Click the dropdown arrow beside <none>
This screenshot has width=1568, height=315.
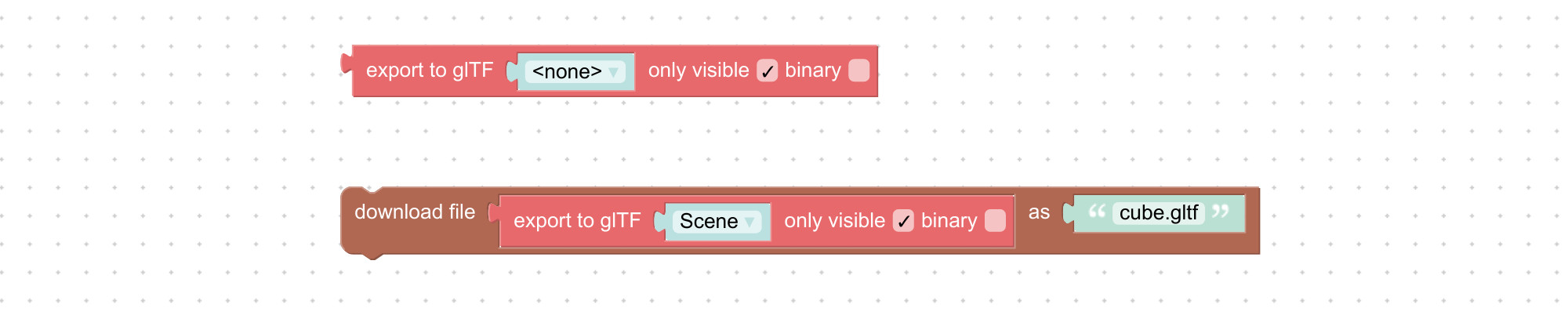[x=613, y=73]
